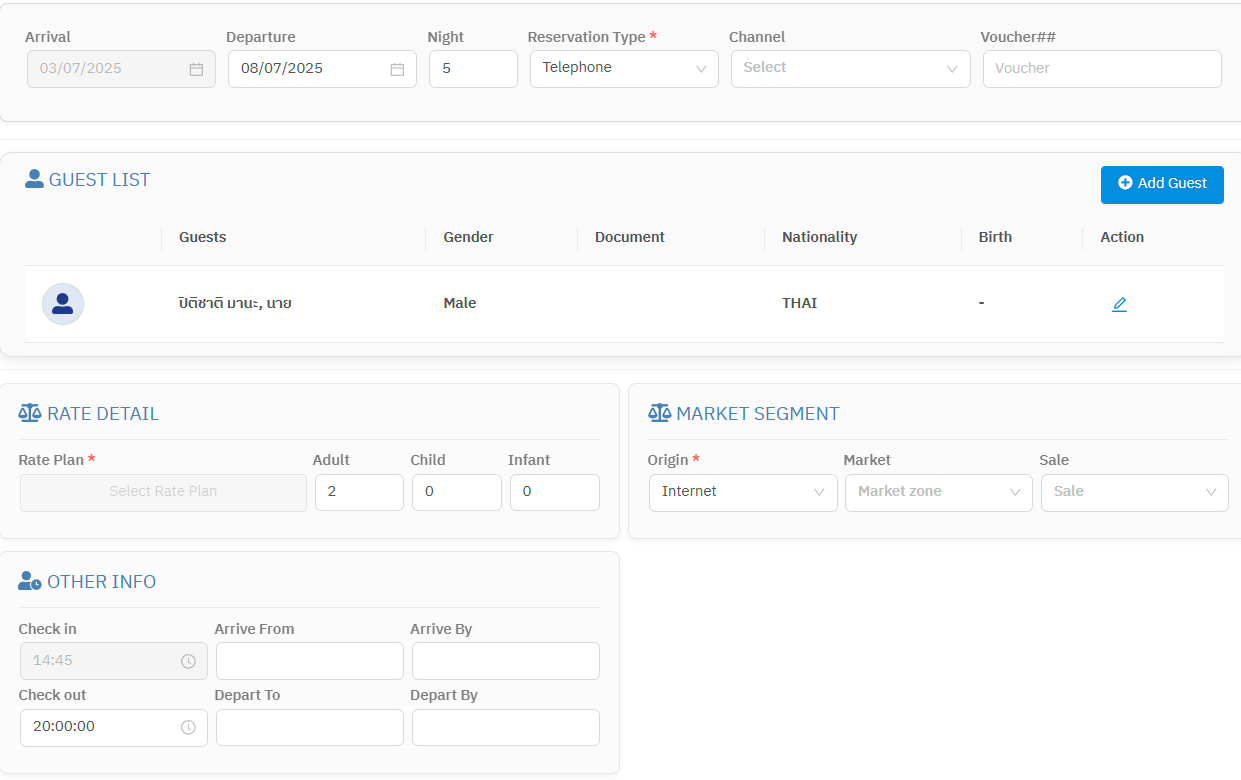Screen dimensions: 1241x780
Task: Open the Sale dropdown
Action: click(x=1134, y=492)
